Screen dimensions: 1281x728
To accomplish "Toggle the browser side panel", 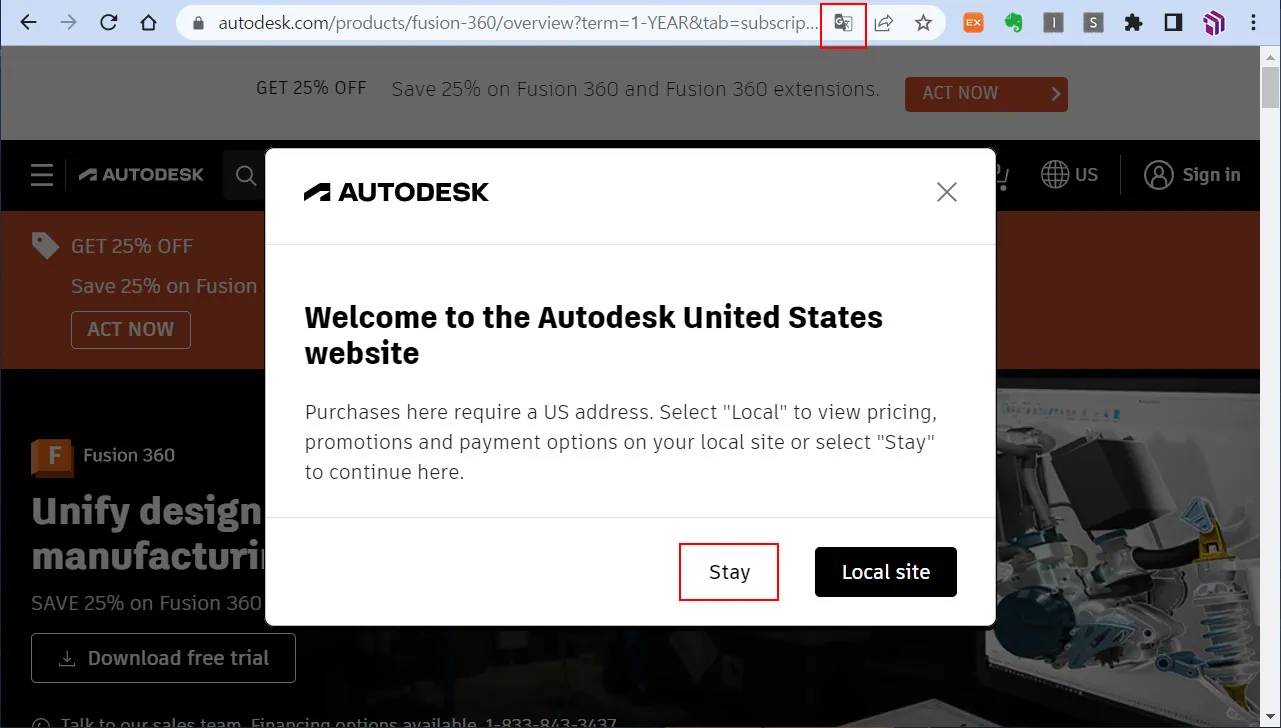I will [x=1173, y=23].
